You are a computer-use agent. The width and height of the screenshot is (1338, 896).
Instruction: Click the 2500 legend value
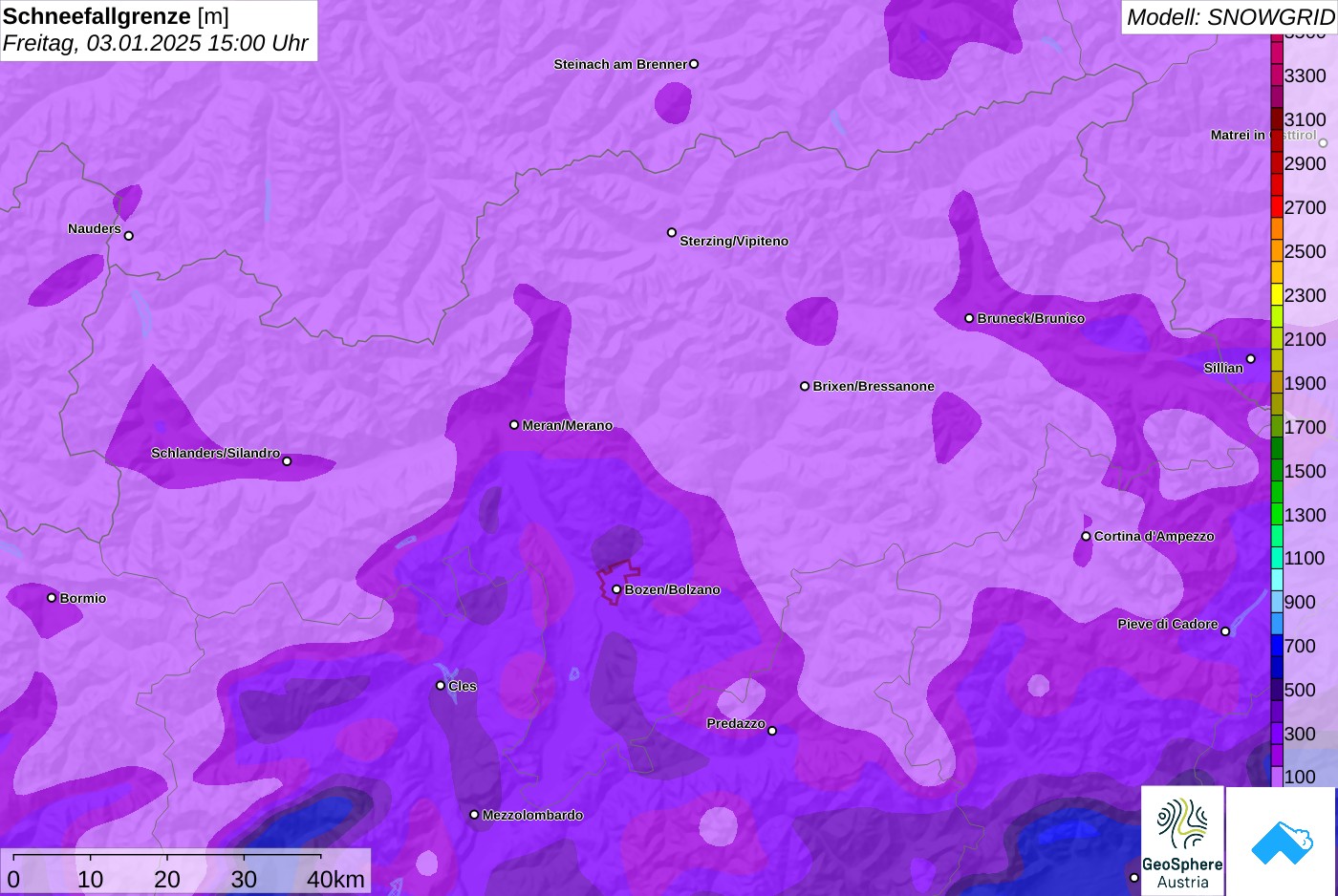click(1306, 251)
